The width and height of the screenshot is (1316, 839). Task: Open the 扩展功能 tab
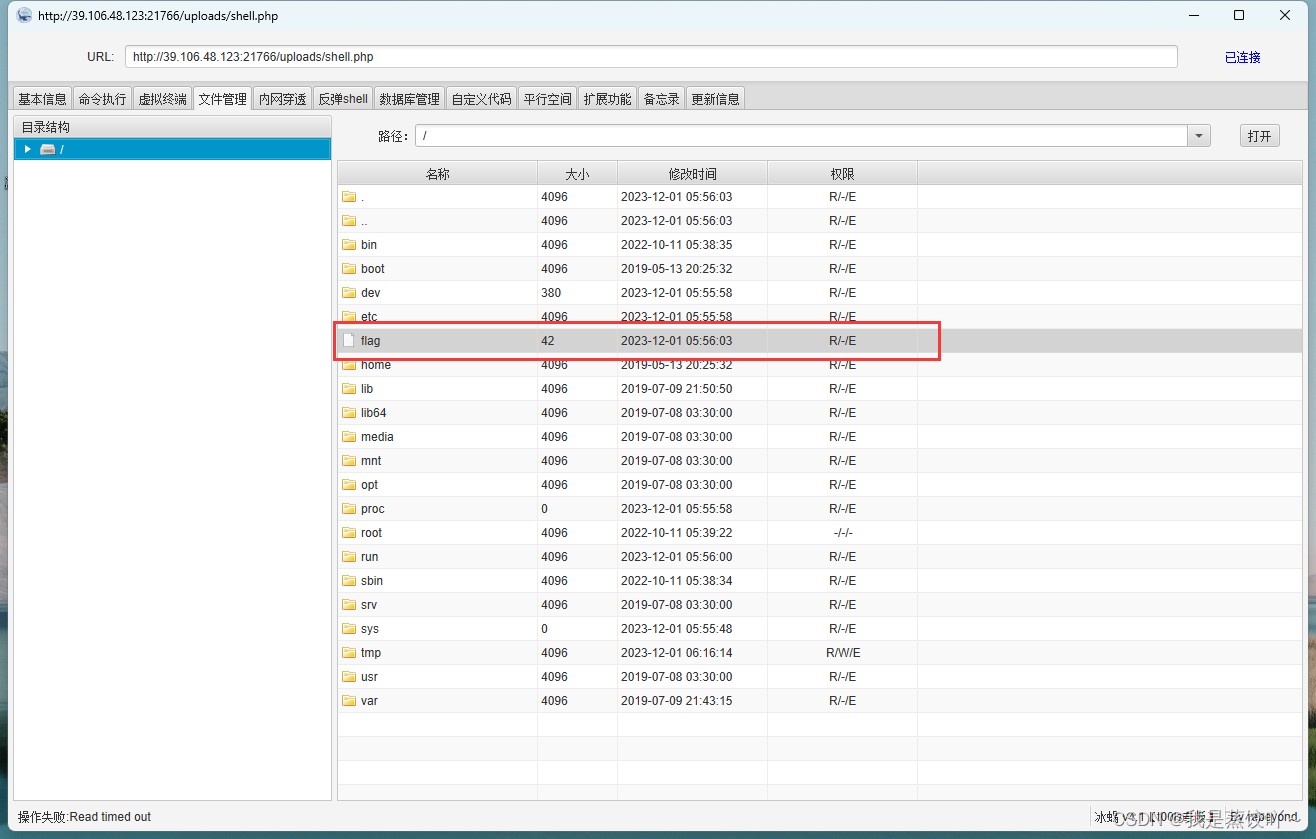pos(607,99)
